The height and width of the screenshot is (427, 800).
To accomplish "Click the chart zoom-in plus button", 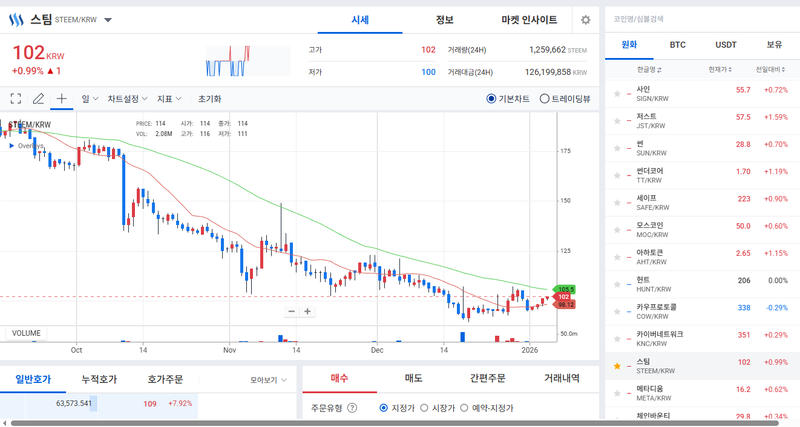I will pyautogui.click(x=308, y=311).
